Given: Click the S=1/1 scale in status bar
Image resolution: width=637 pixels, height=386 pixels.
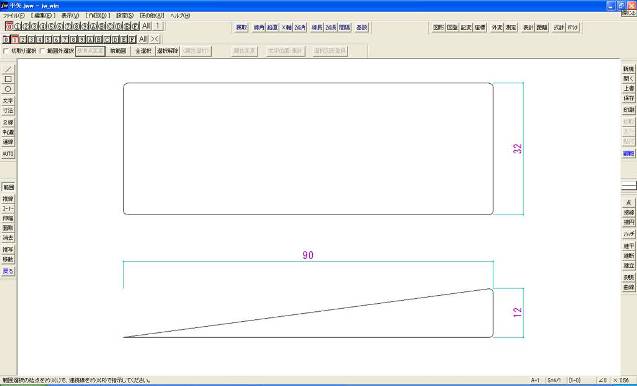Looking at the screenshot, I should (554, 380).
